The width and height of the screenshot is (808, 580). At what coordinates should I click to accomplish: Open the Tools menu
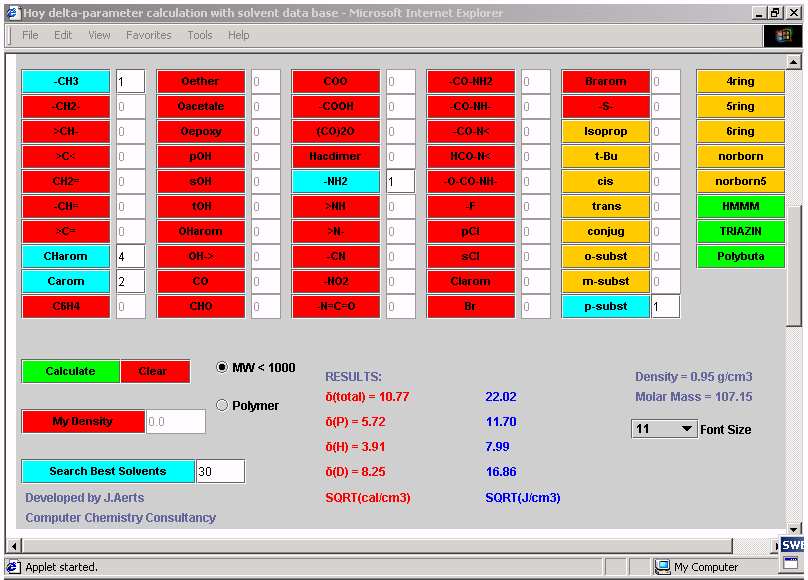[200, 35]
